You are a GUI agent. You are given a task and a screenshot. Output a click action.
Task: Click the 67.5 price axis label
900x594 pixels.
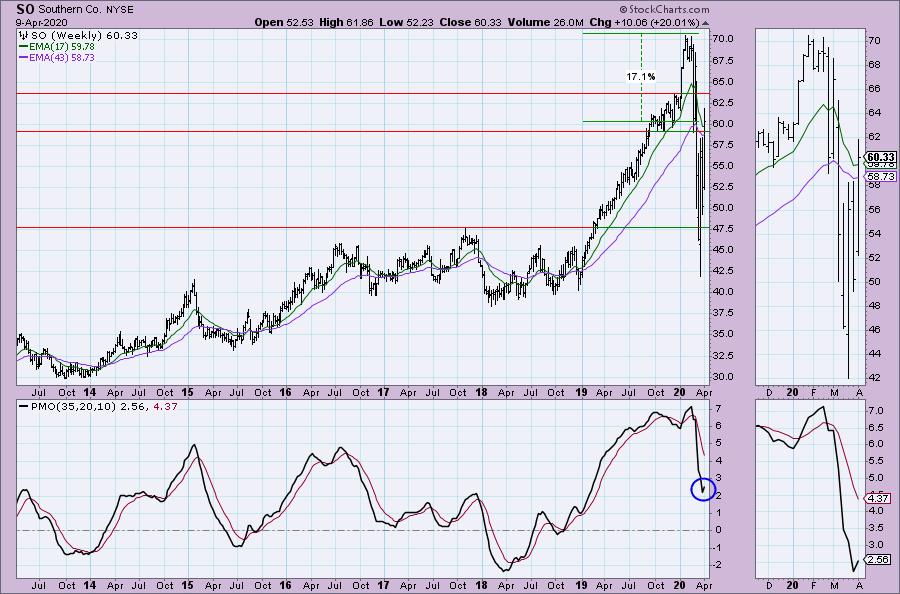pyautogui.click(x=722, y=60)
